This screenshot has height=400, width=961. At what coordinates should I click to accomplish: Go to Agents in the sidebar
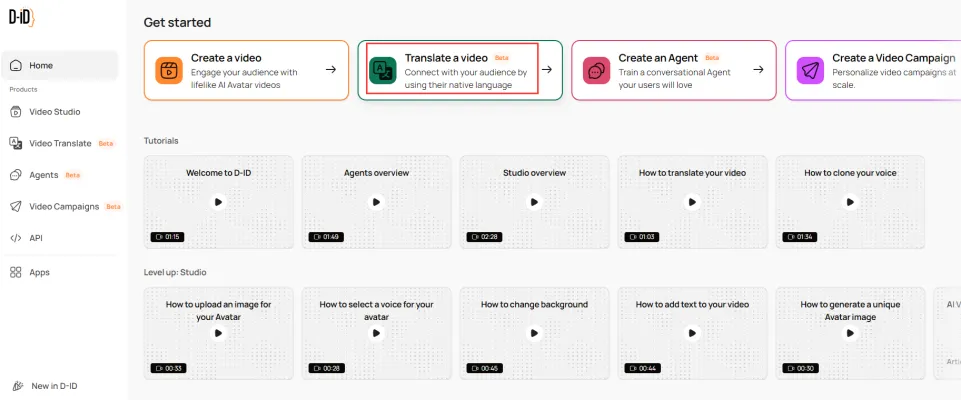pos(43,175)
